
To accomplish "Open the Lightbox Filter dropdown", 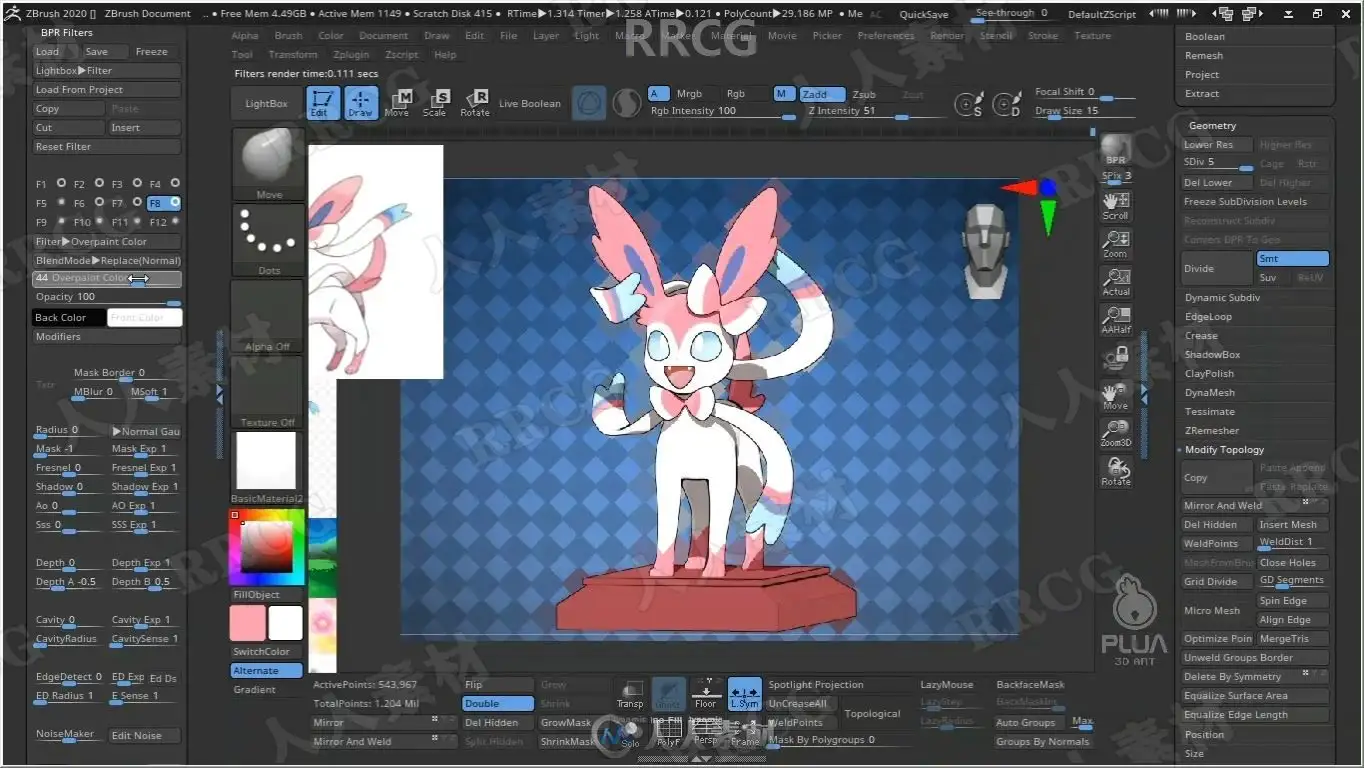I will (107, 71).
